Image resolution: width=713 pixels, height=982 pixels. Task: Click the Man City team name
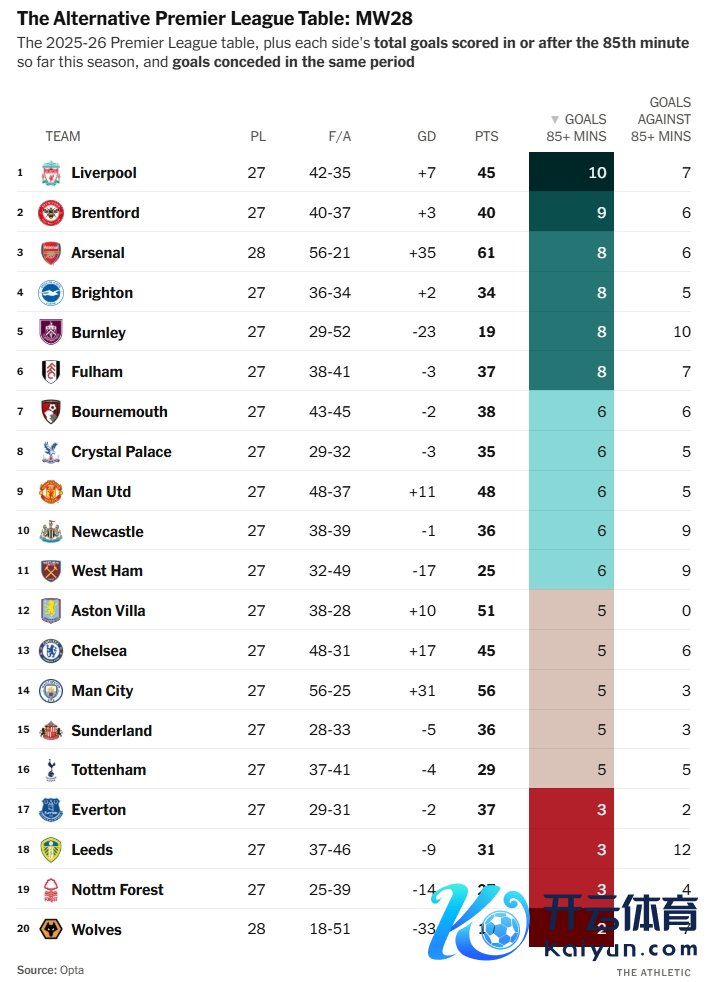coord(102,691)
